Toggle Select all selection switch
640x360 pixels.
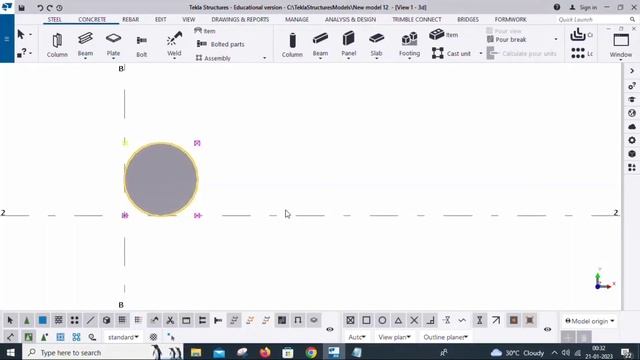(x=11, y=320)
